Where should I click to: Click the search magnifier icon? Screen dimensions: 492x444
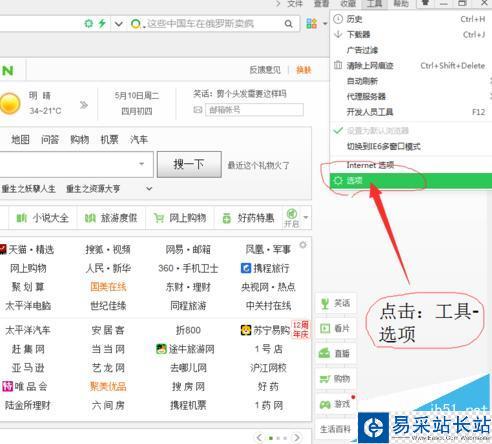[x=289, y=24]
